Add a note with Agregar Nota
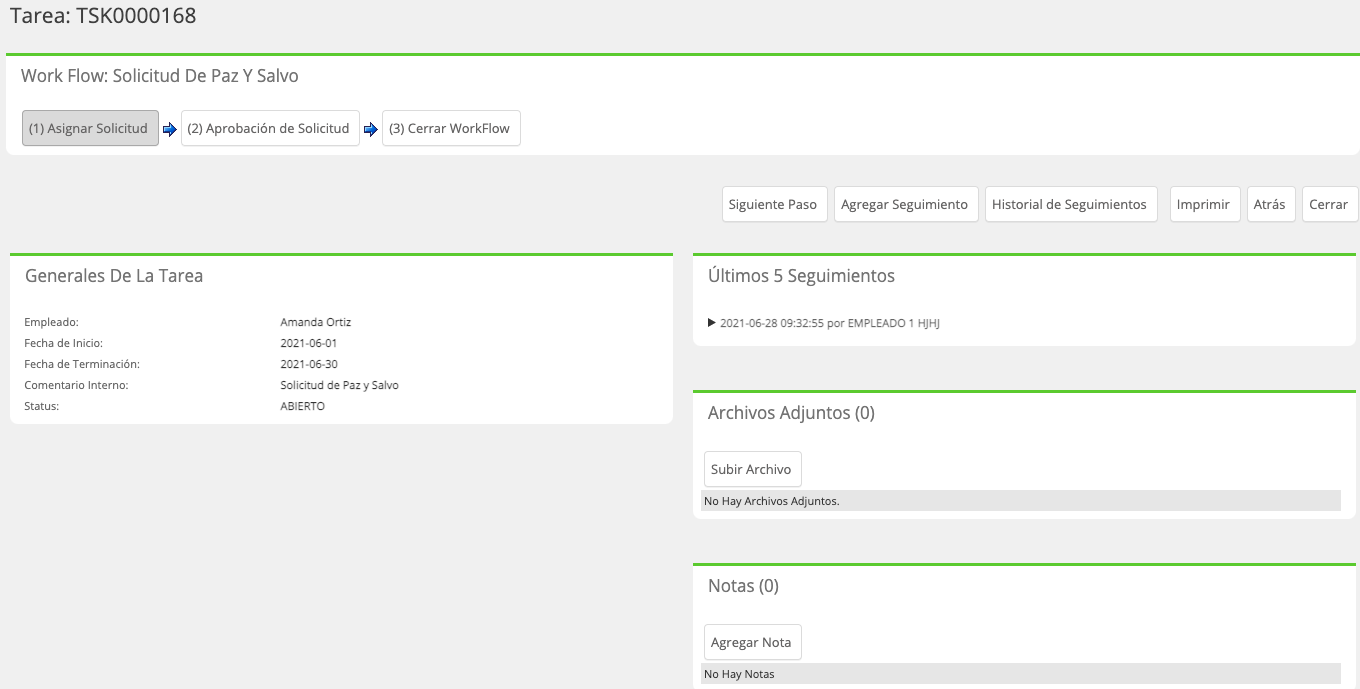The height and width of the screenshot is (689, 1360). [752, 642]
